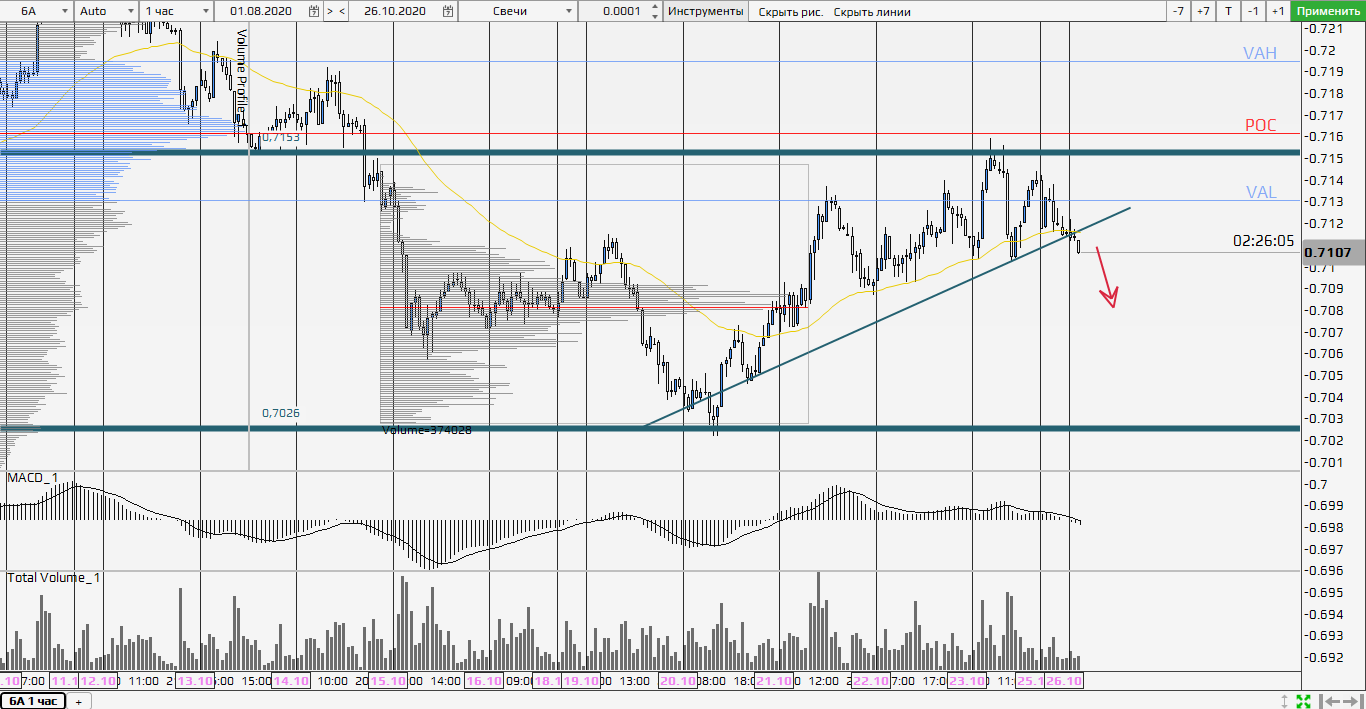Increase the 0.0001 tick step value
This screenshot has height=709, width=1366.
click(x=655, y=7)
